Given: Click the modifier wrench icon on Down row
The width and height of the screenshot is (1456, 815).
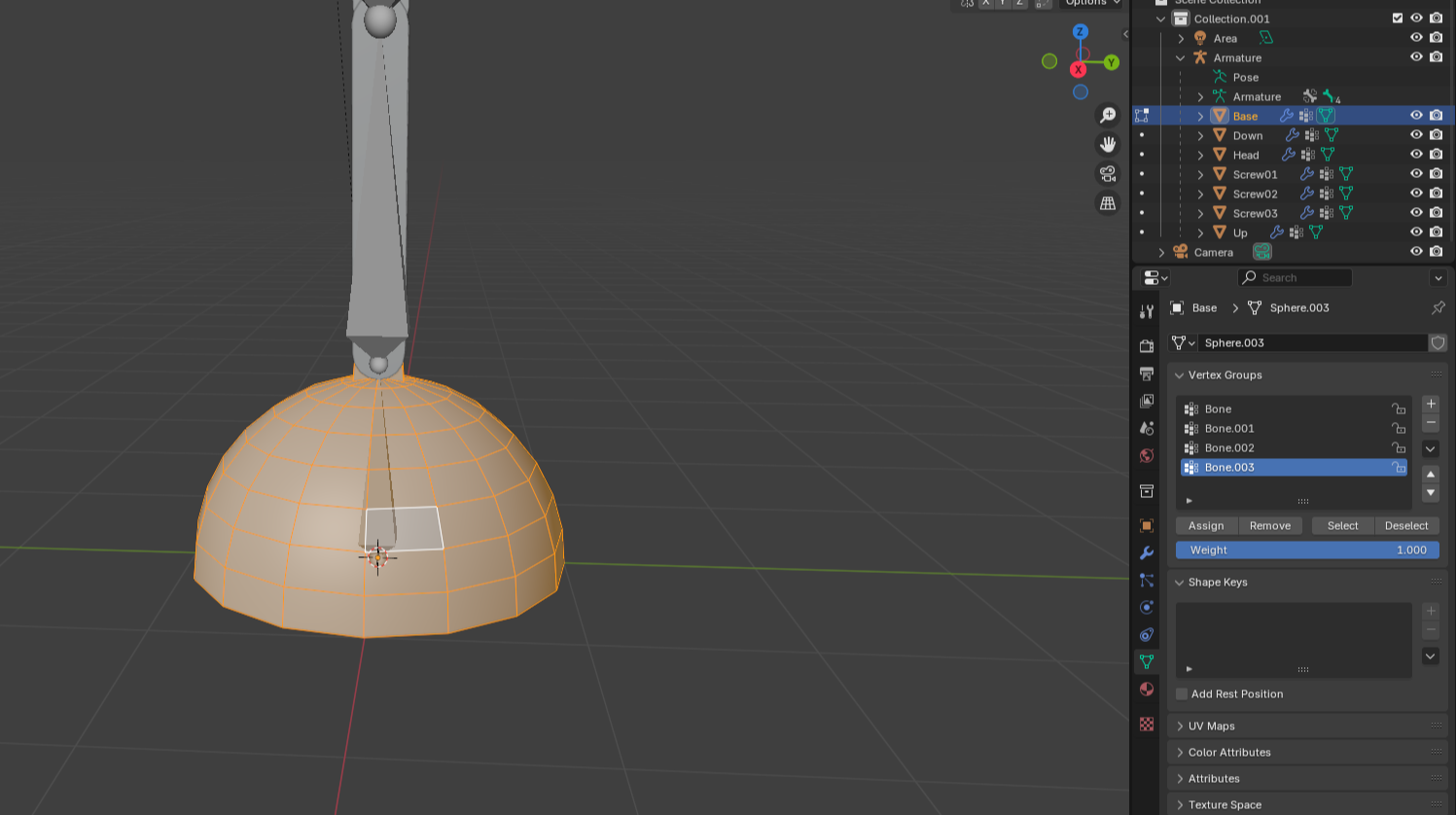Looking at the screenshot, I should 1292,135.
